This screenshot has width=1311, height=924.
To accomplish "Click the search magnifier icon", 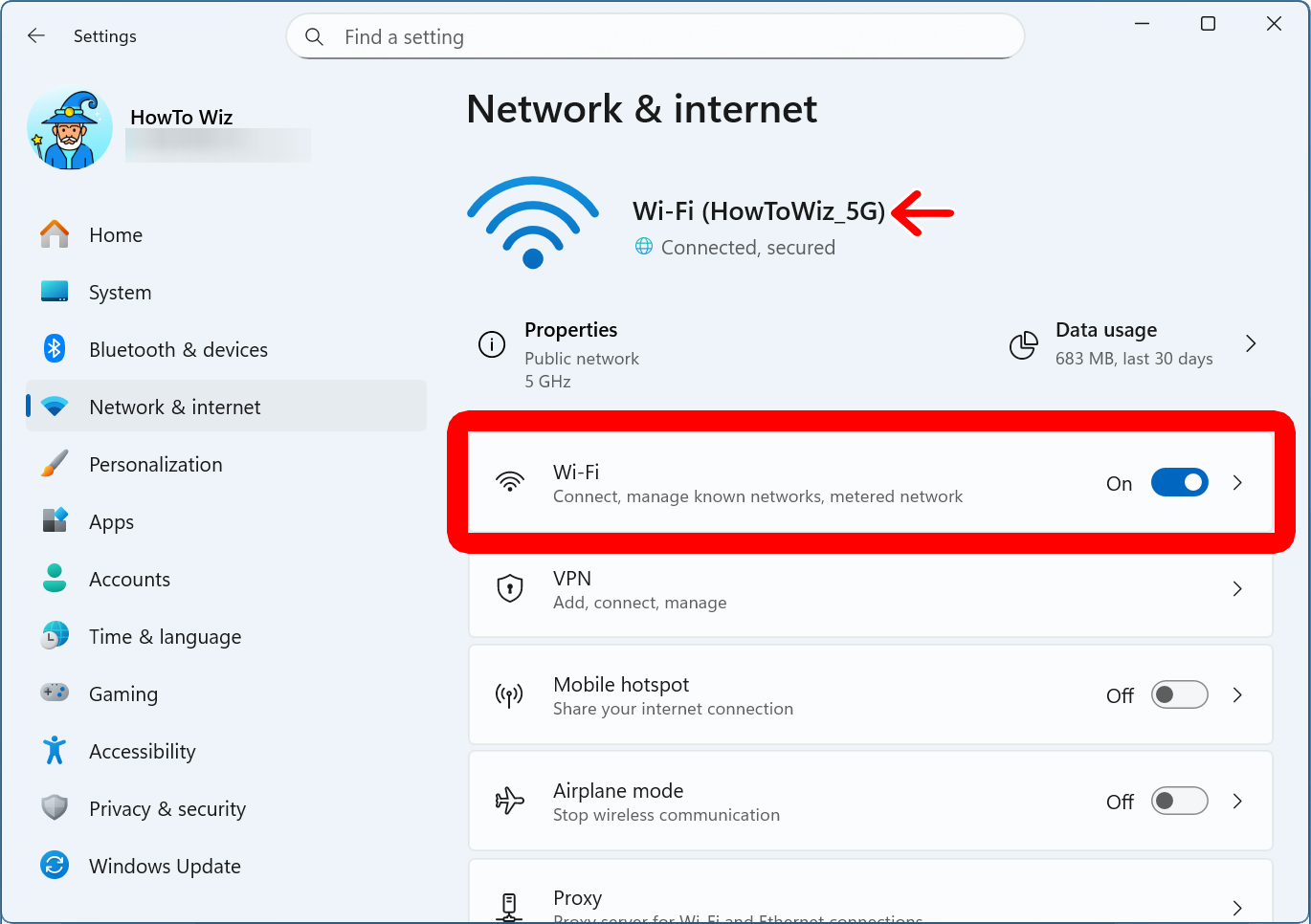I will click(x=314, y=37).
